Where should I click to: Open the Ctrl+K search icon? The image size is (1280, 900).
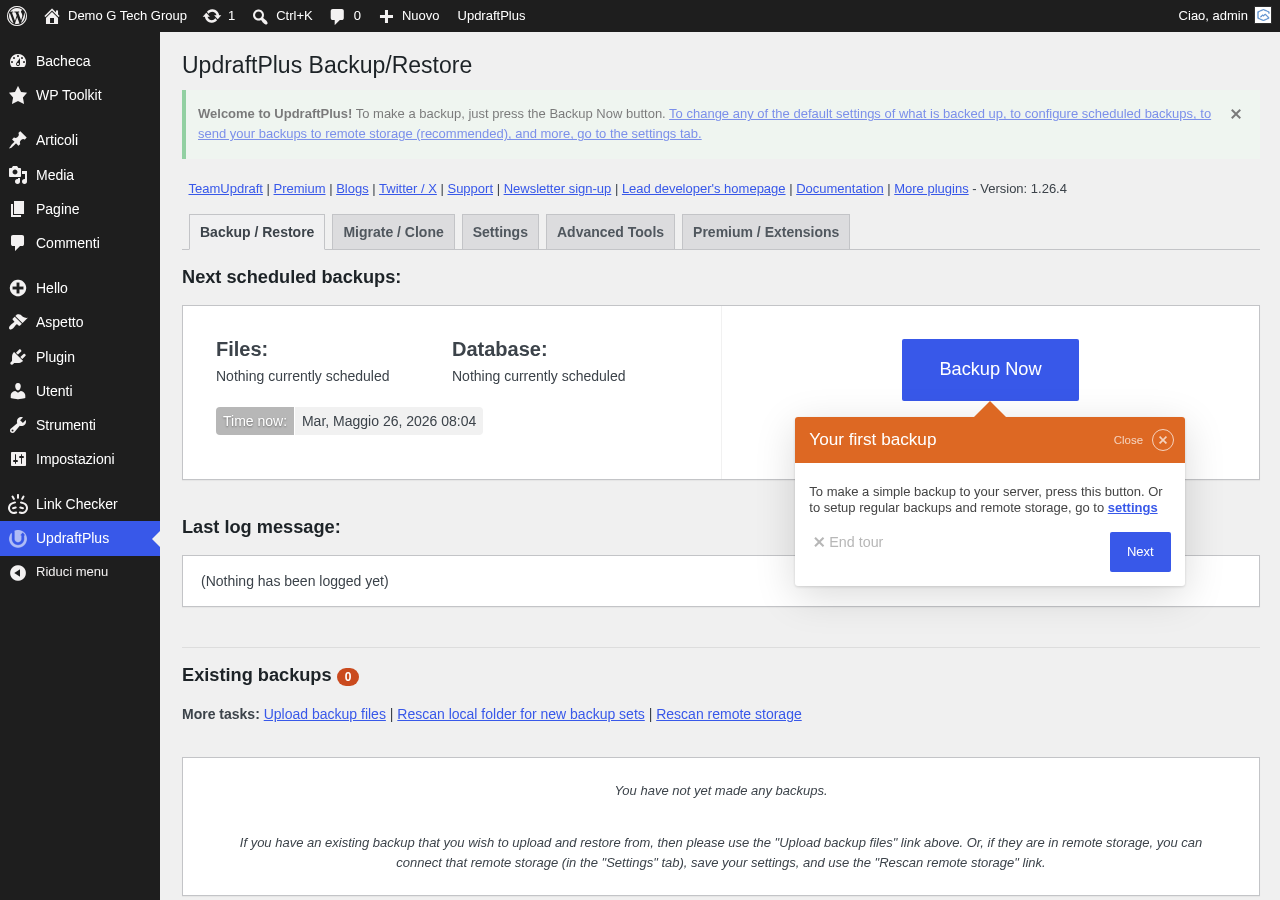(x=260, y=16)
